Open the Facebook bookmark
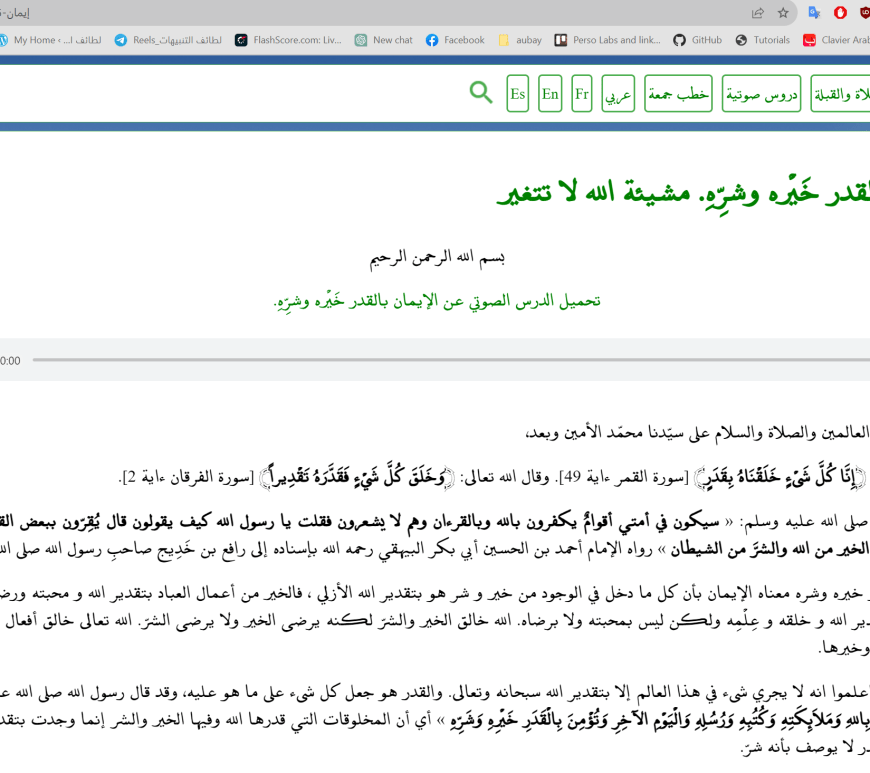 (455, 40)
